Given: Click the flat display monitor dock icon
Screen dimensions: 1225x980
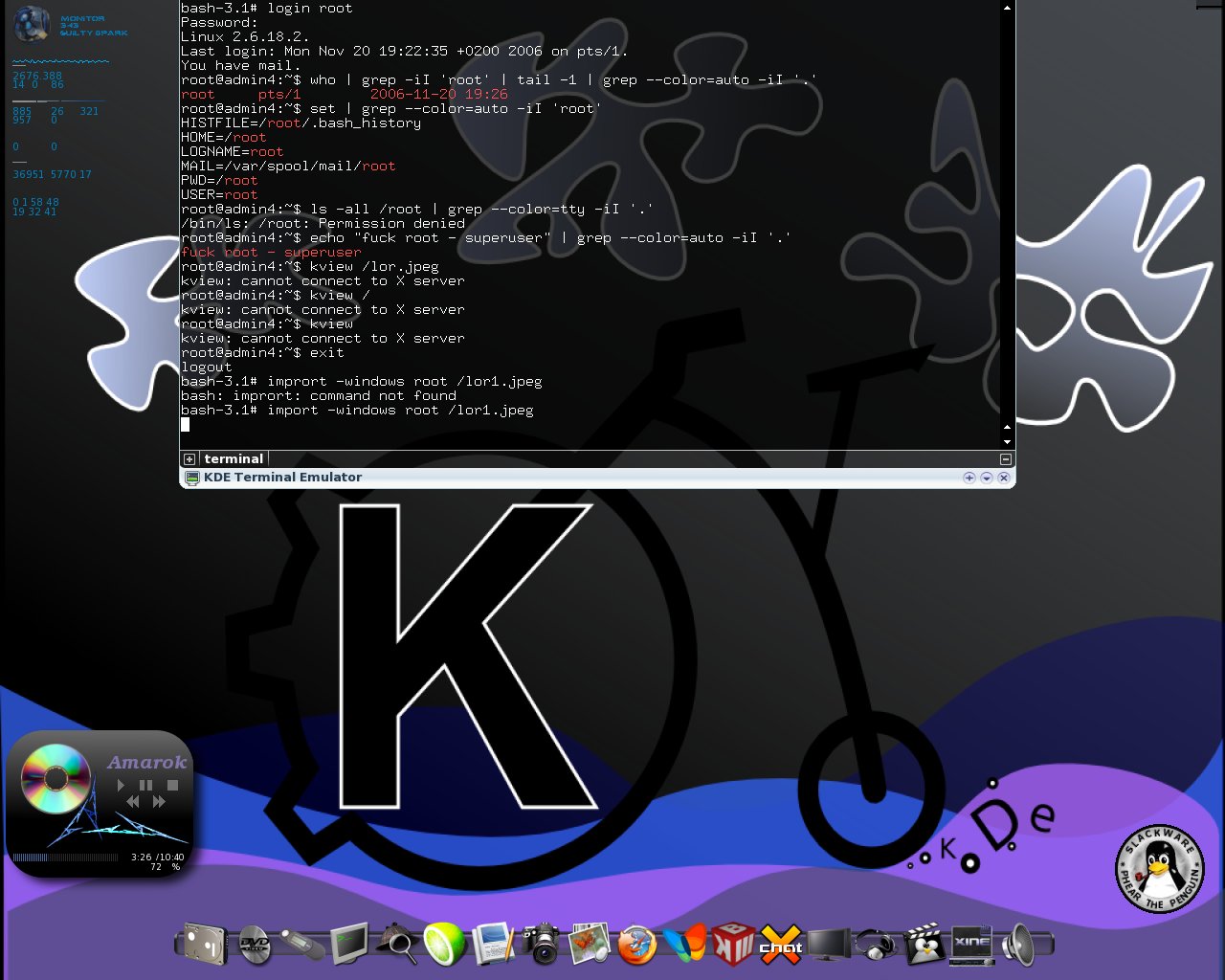Looking at the screenshot, I should 829,945.
